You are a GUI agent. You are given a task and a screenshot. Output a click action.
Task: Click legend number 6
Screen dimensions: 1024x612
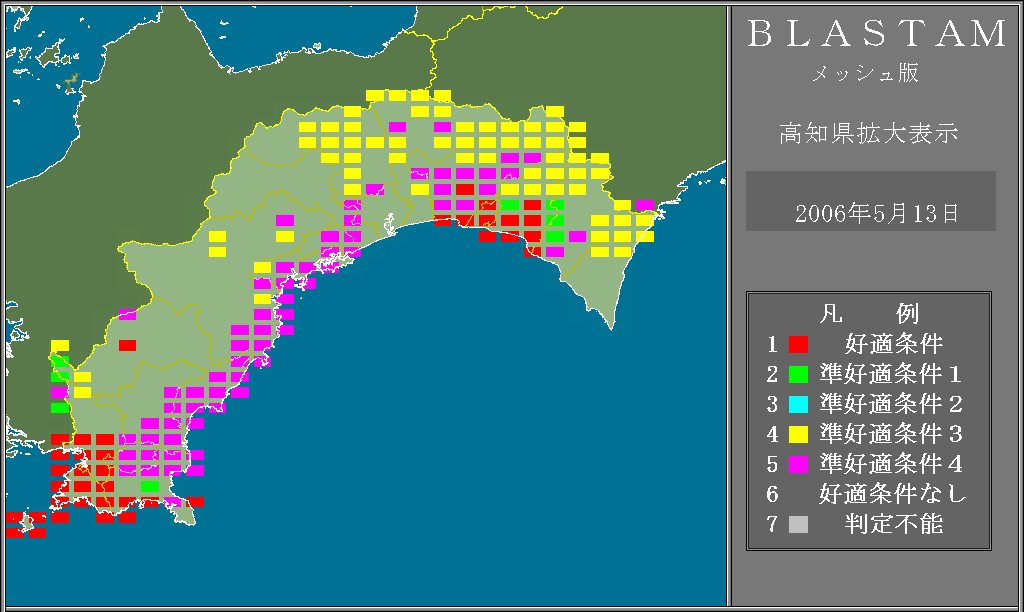pos(773,494)
